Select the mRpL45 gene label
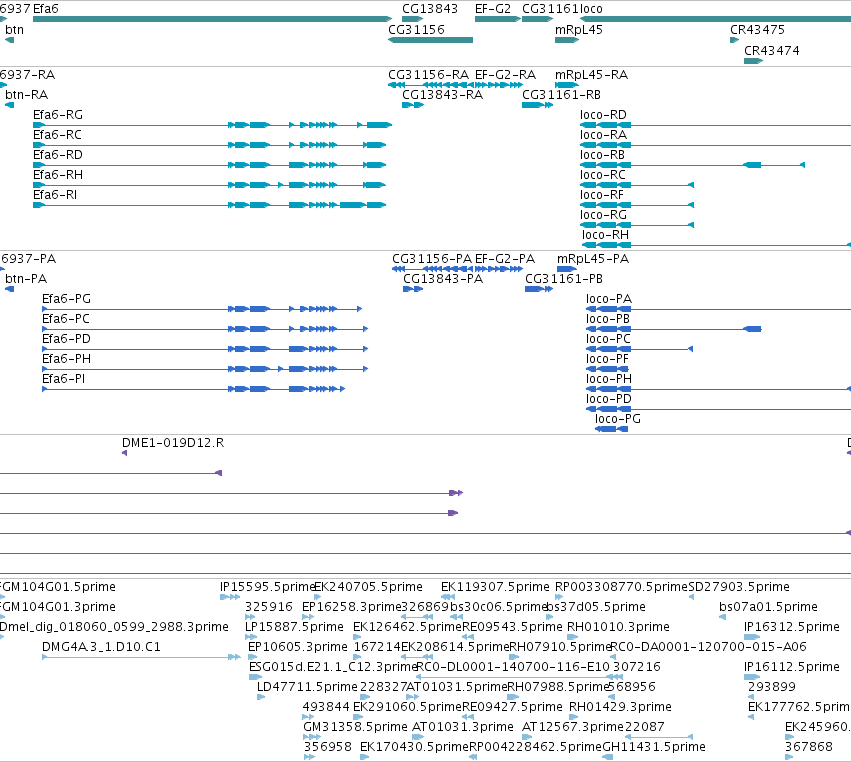This screenshot has height=762, width=851. pyautogui.click(x=579, y=29)
